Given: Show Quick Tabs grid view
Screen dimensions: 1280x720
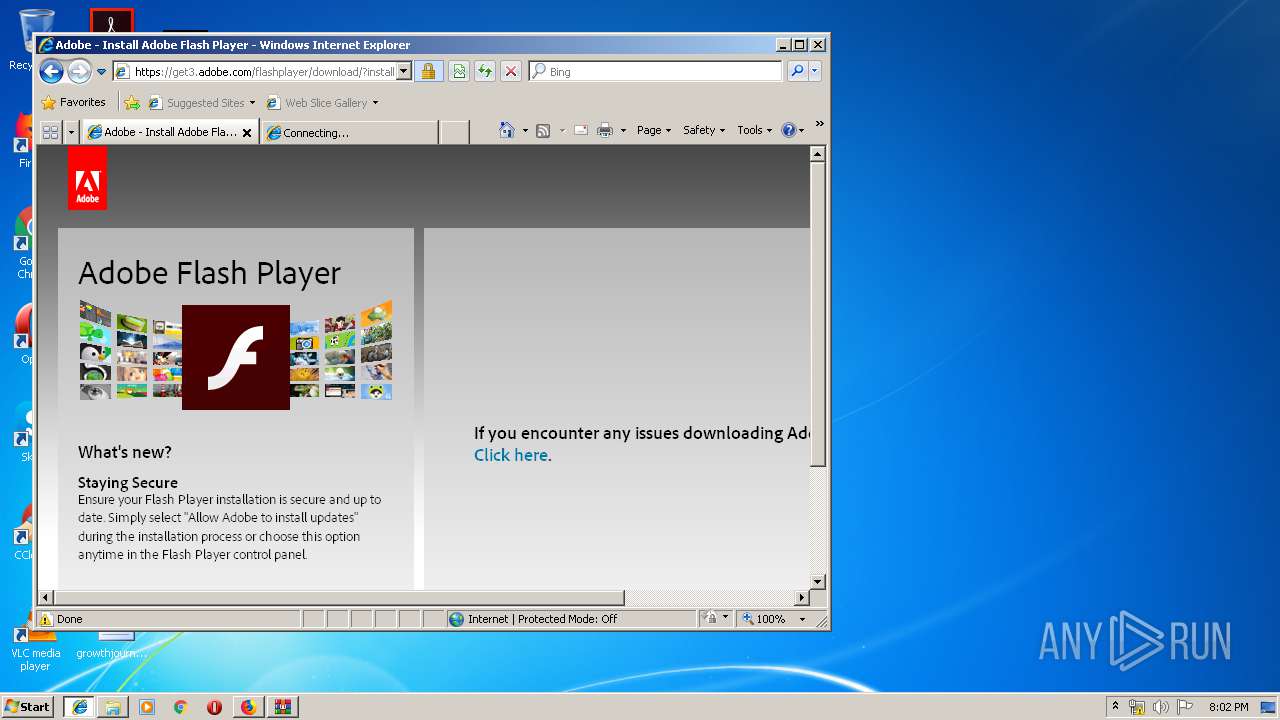Looking at the screenshot, I should point(50,131).
